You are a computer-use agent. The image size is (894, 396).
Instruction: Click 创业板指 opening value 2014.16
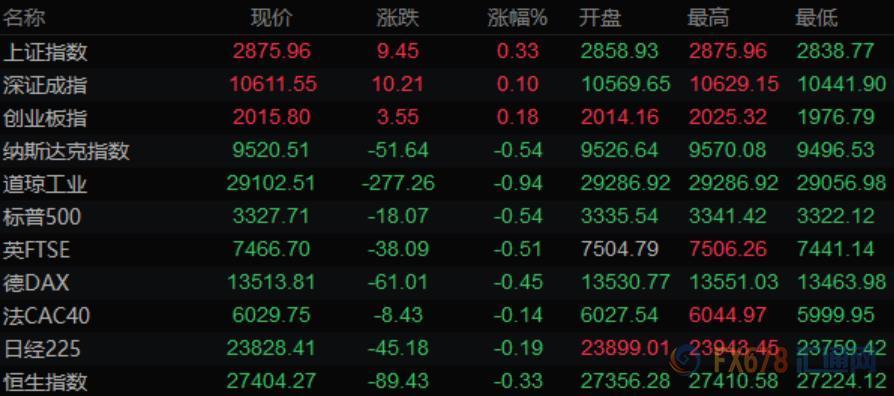(619, 117)
